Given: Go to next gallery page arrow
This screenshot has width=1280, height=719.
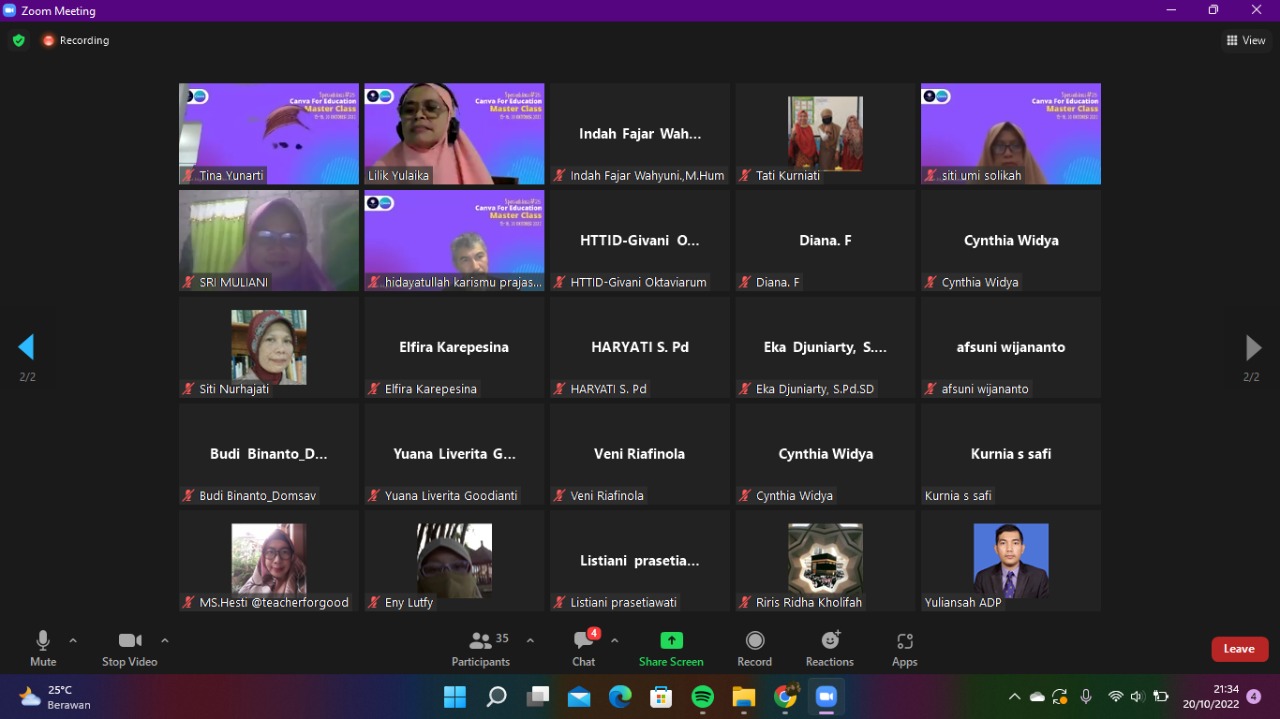Looking at the screenshot, I should pyautogui.click(x=1252, y=347).
